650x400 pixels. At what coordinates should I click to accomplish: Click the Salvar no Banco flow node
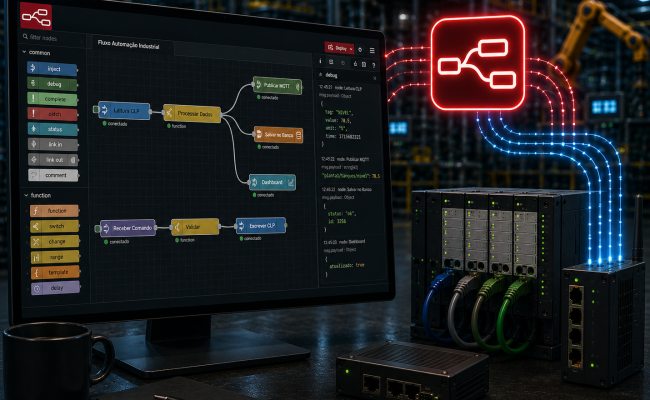click(x=278, y=135)
